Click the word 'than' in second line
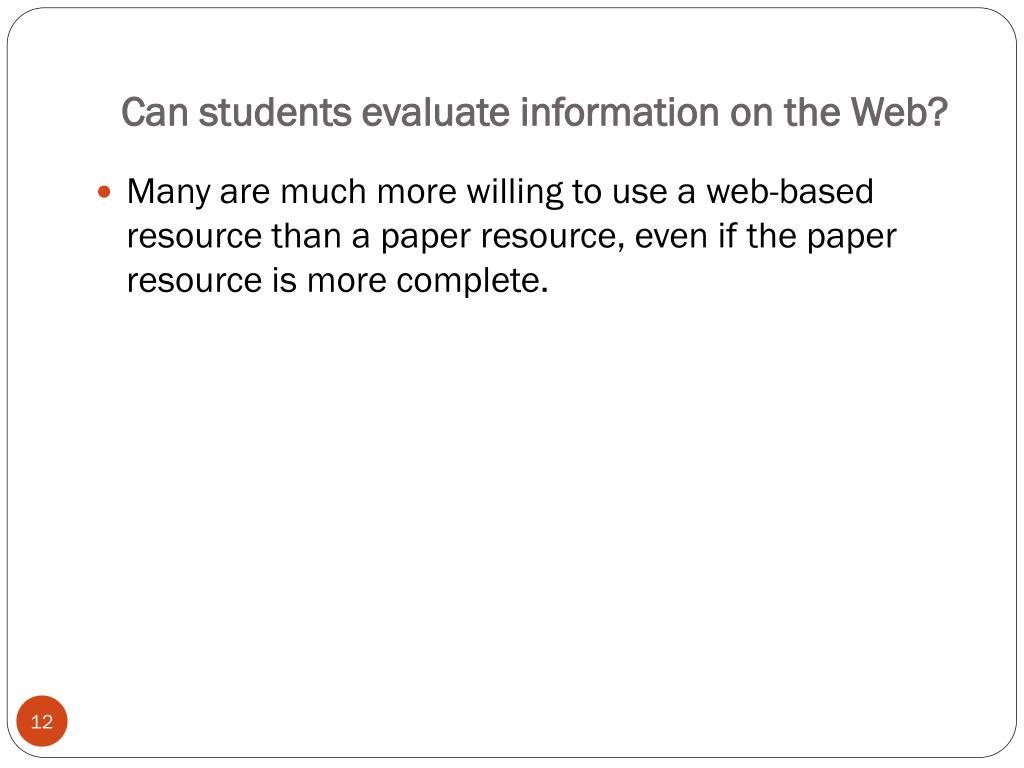1024x768 pixels. [x=307, y=236]
